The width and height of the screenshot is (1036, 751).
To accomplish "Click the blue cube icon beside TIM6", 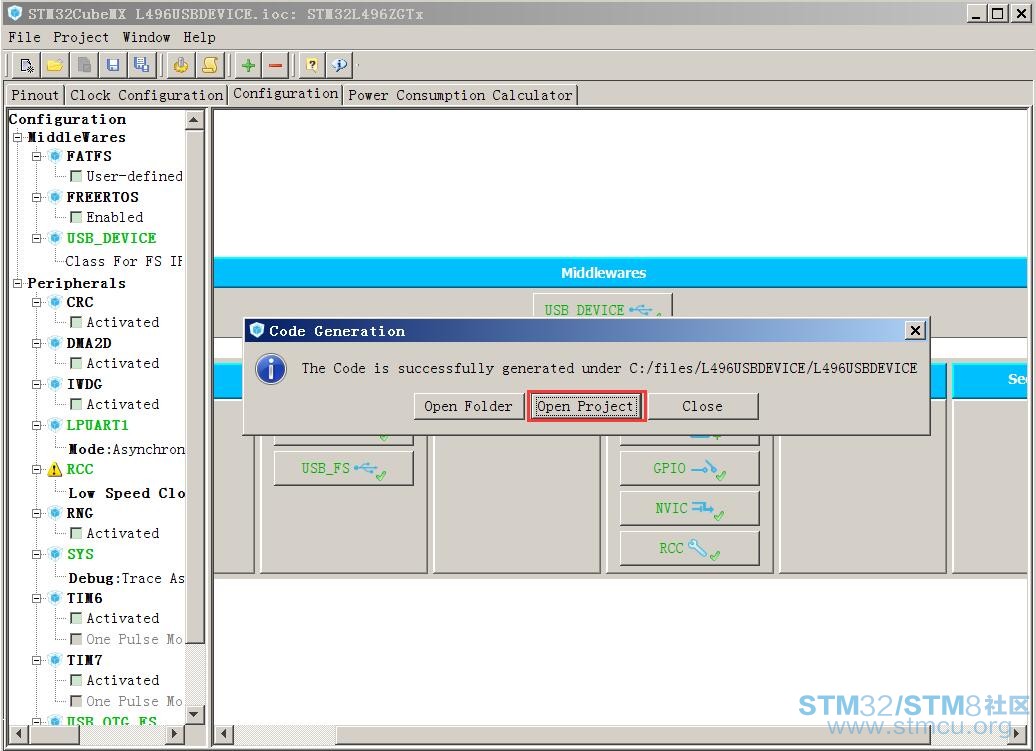I will [56, 598].
